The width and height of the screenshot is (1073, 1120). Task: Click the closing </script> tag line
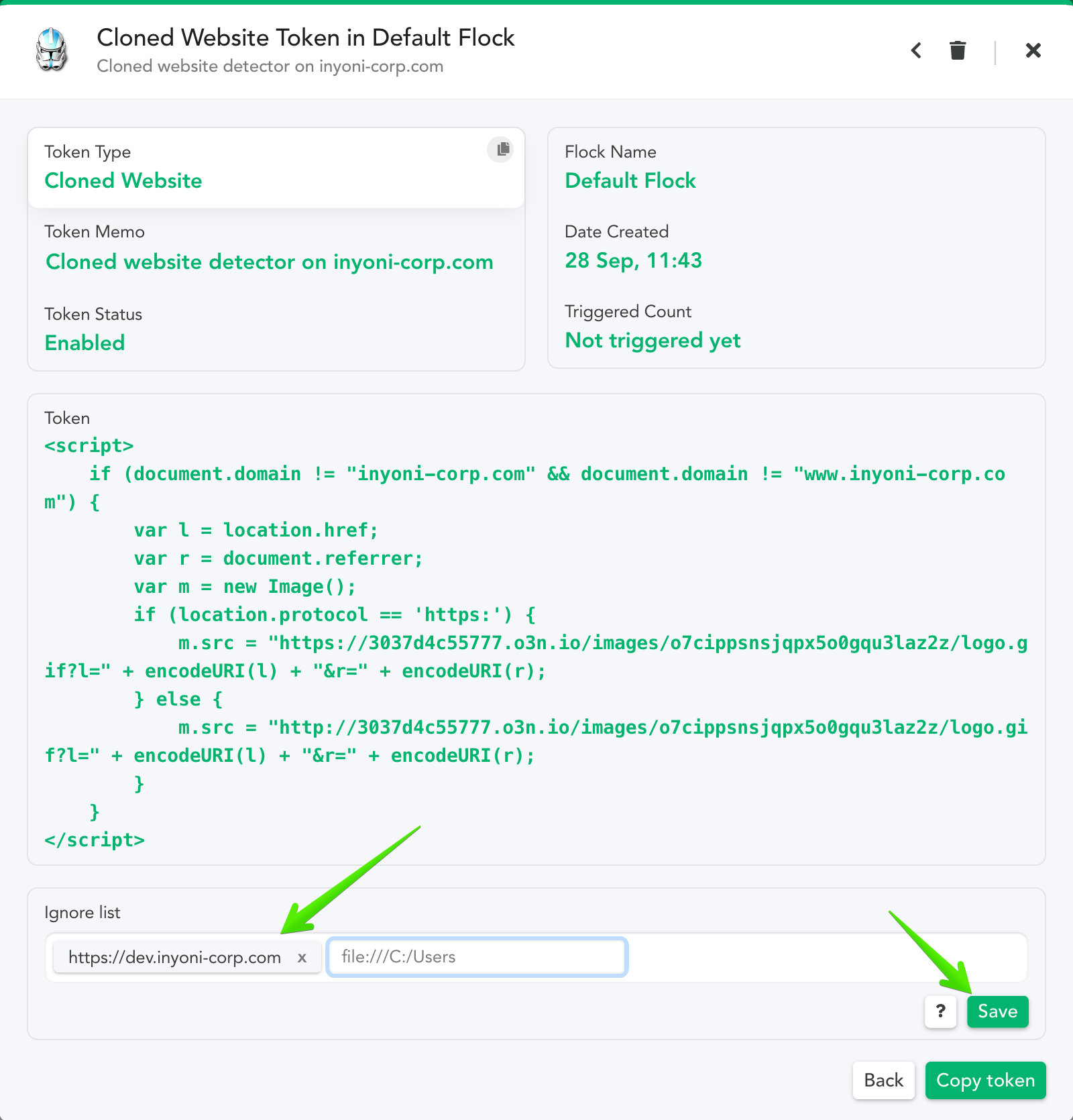[95, 840]
